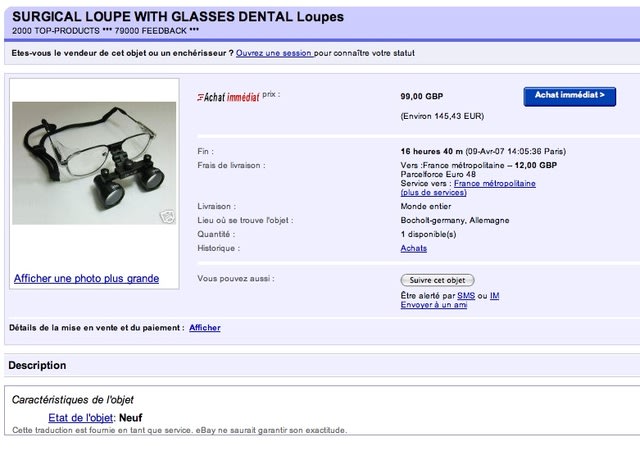Click the Achat immédiat logo icon
640x469 pixels.
coord(228,97)
